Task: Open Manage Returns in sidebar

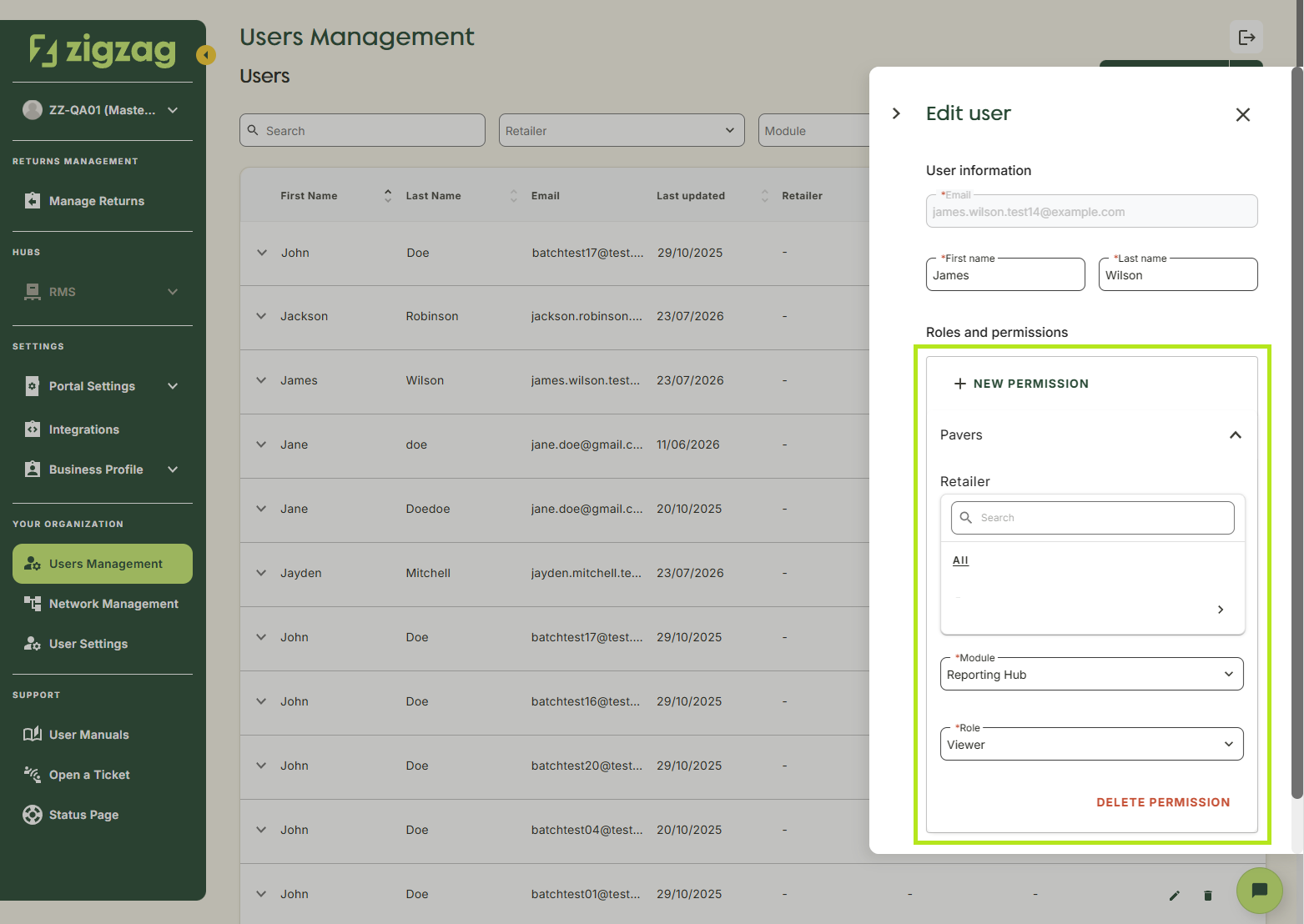Action: click(103, 201)
